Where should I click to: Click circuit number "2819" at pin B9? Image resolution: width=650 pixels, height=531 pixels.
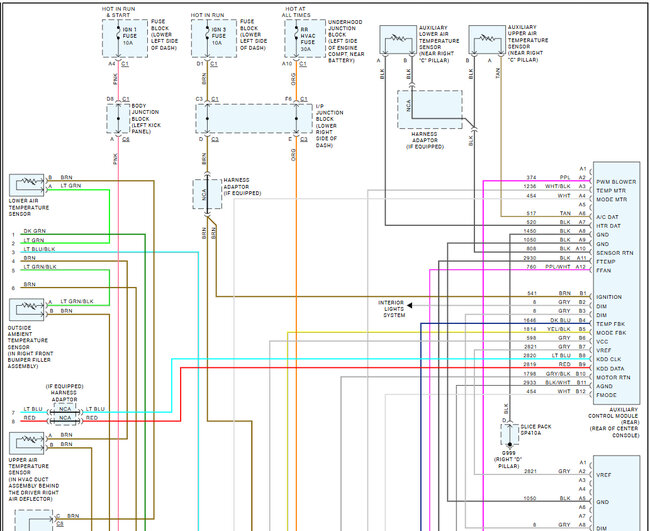pos(529,364)
